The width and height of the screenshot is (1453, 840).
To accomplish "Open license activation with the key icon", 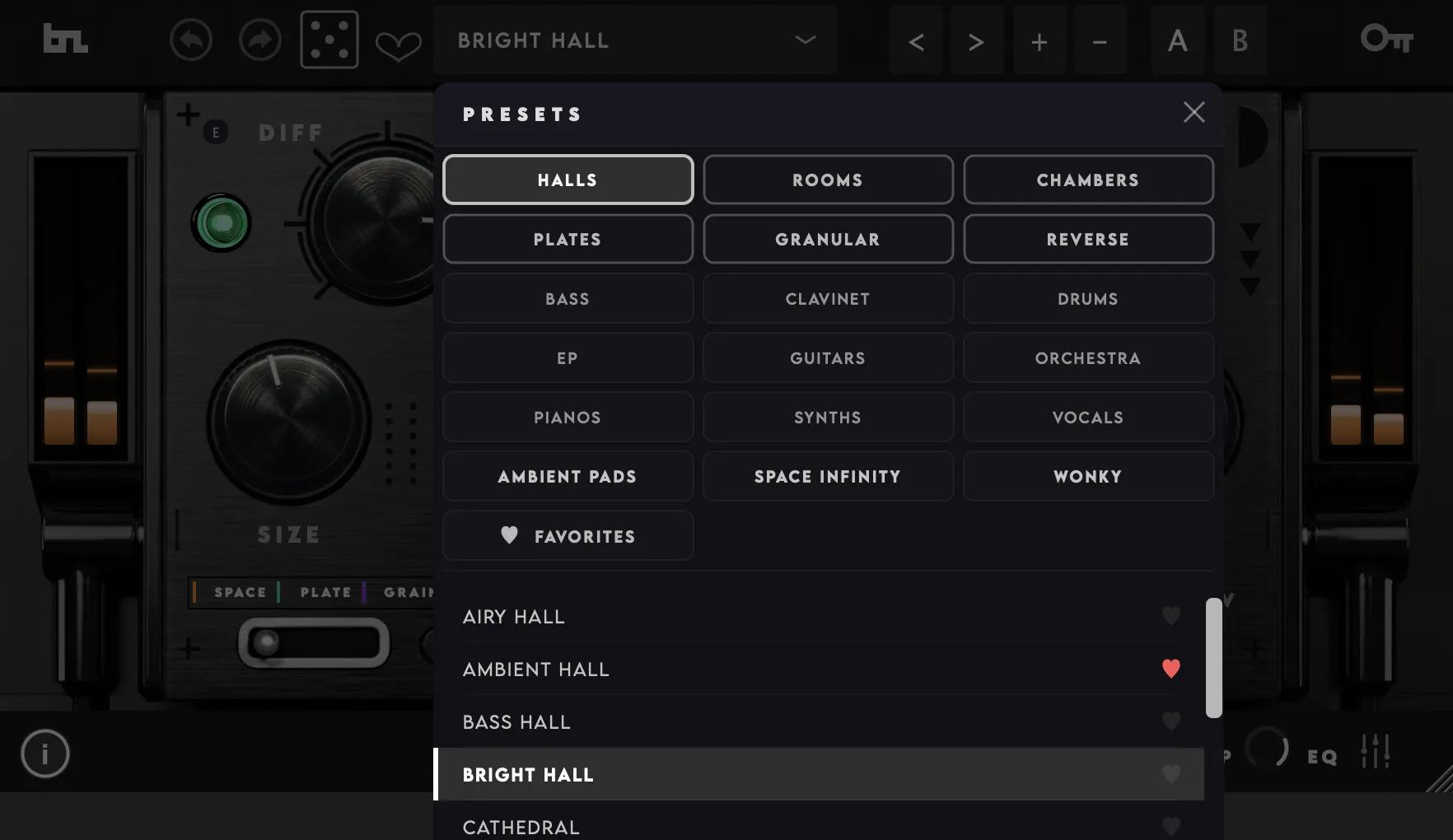I will (1386, 40).
